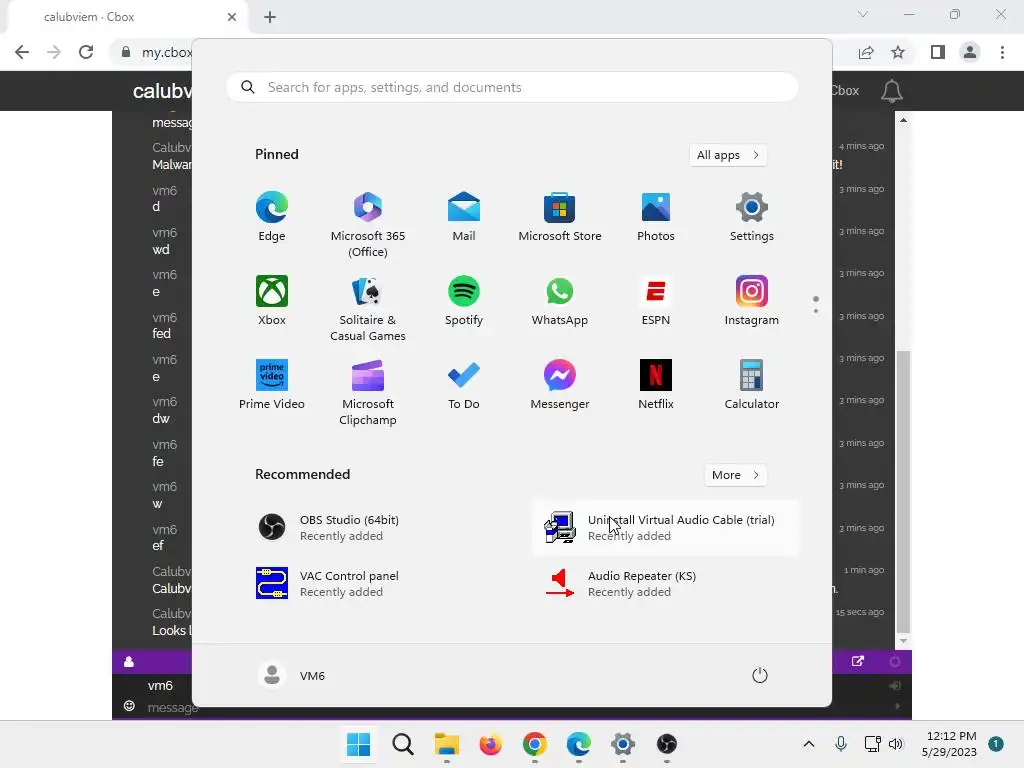Show All apps list

click(x=728, y=155)
